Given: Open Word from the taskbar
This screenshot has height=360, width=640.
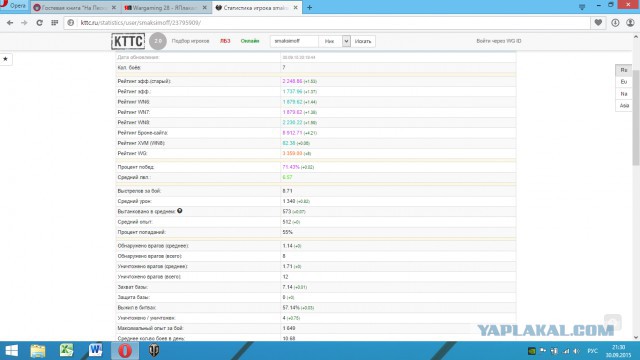Looking at the screenshot, I should (x=96, y=351).
